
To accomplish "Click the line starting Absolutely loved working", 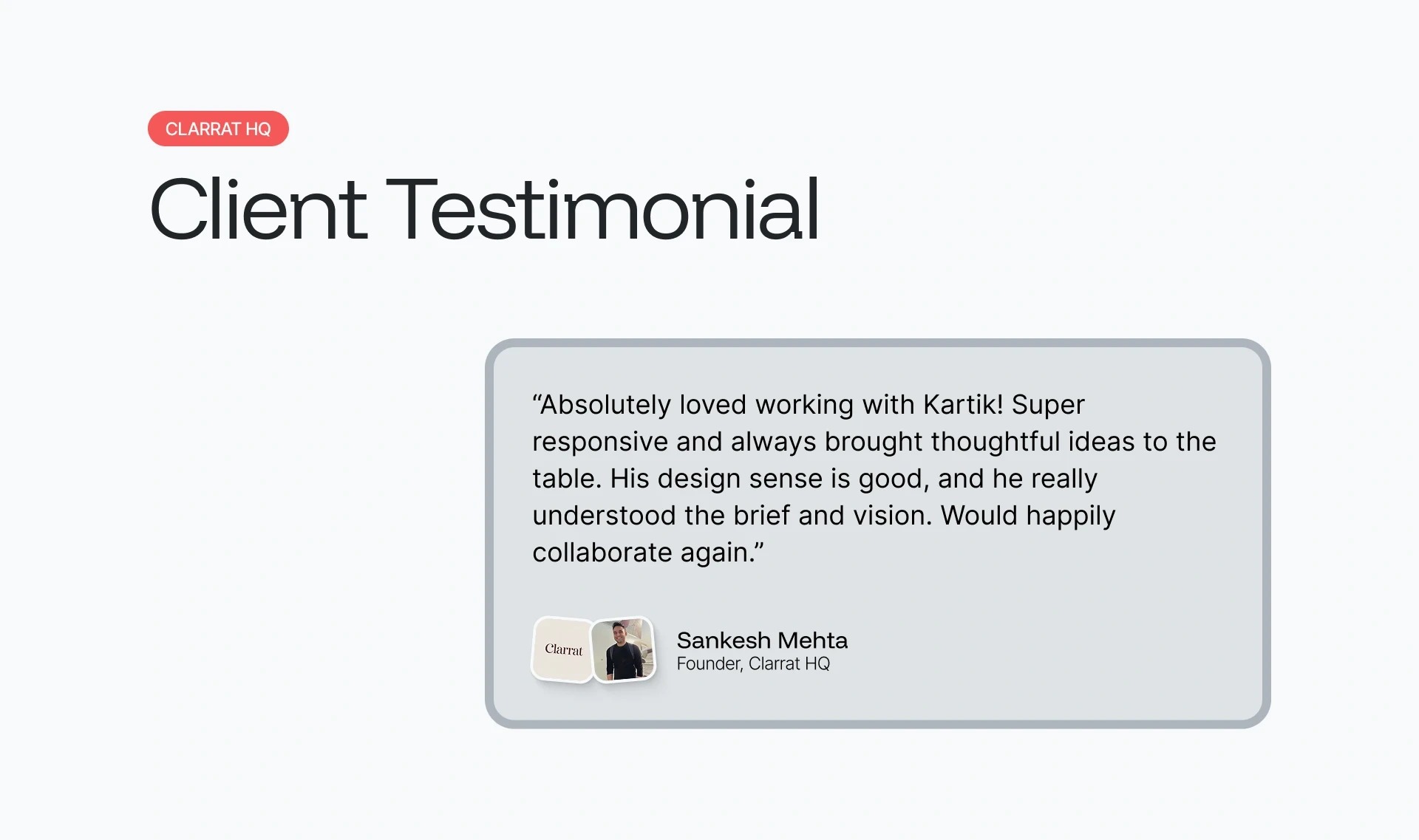I will coord(809,405).
